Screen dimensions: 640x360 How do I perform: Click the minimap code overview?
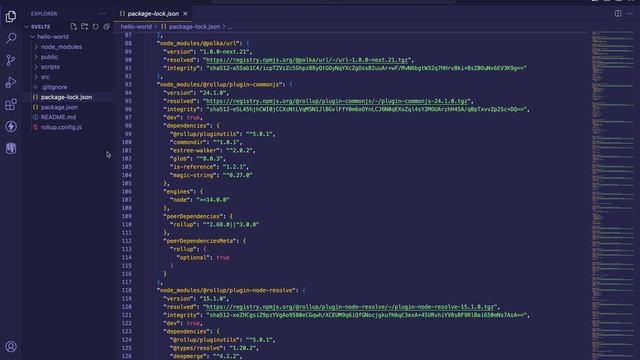(613, 196)
